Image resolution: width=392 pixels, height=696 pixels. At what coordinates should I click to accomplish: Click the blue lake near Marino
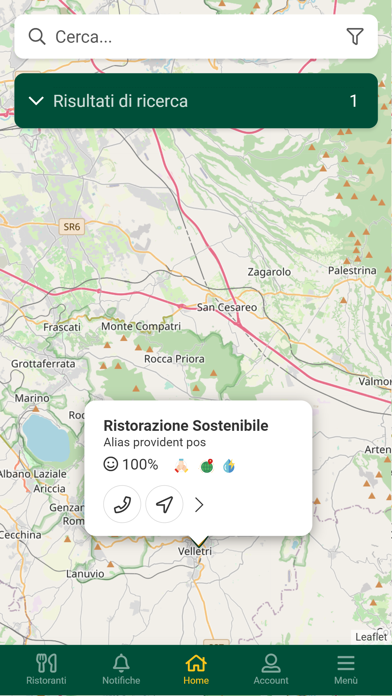point(46,438)
